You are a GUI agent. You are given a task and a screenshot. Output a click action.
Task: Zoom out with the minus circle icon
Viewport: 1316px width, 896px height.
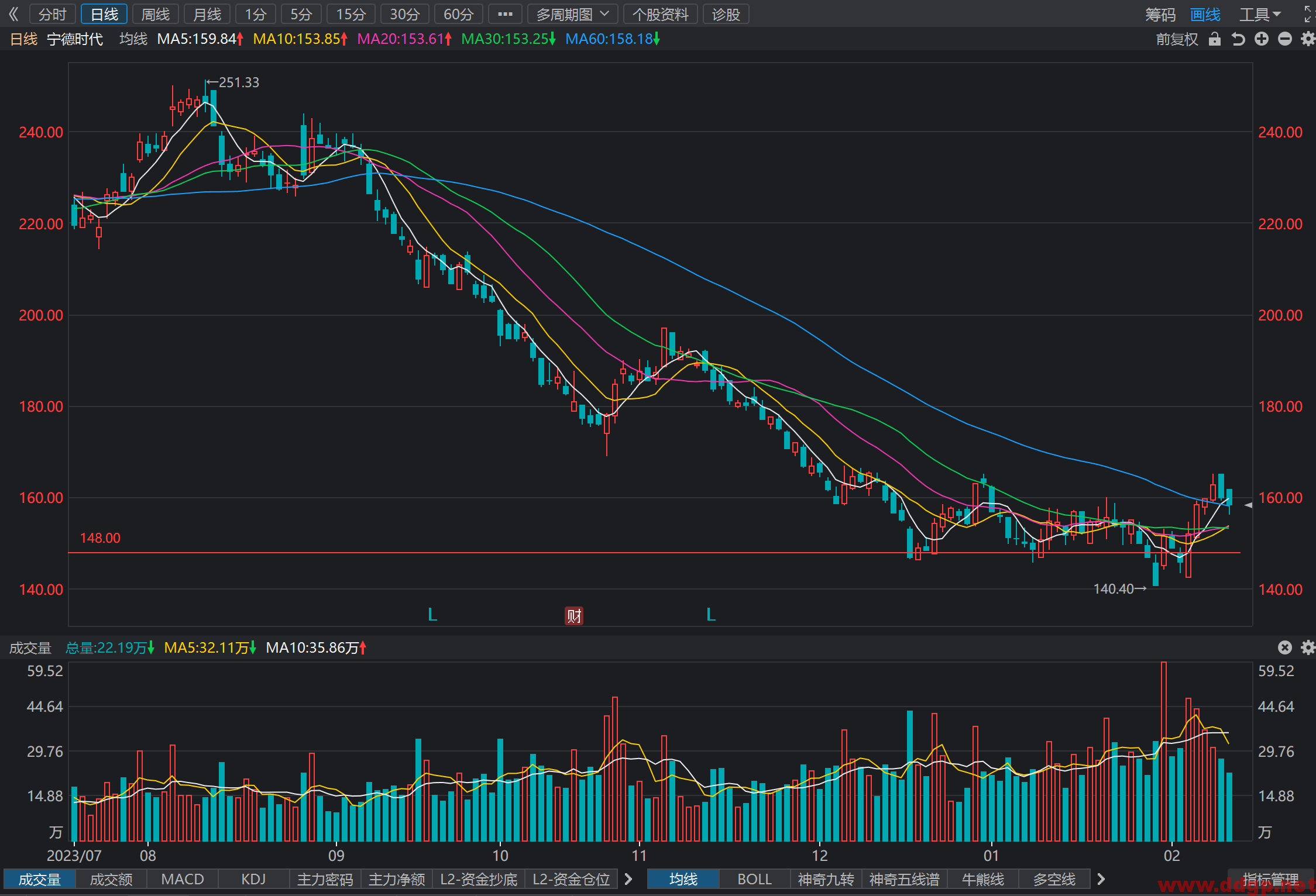tap(1285, 39)
